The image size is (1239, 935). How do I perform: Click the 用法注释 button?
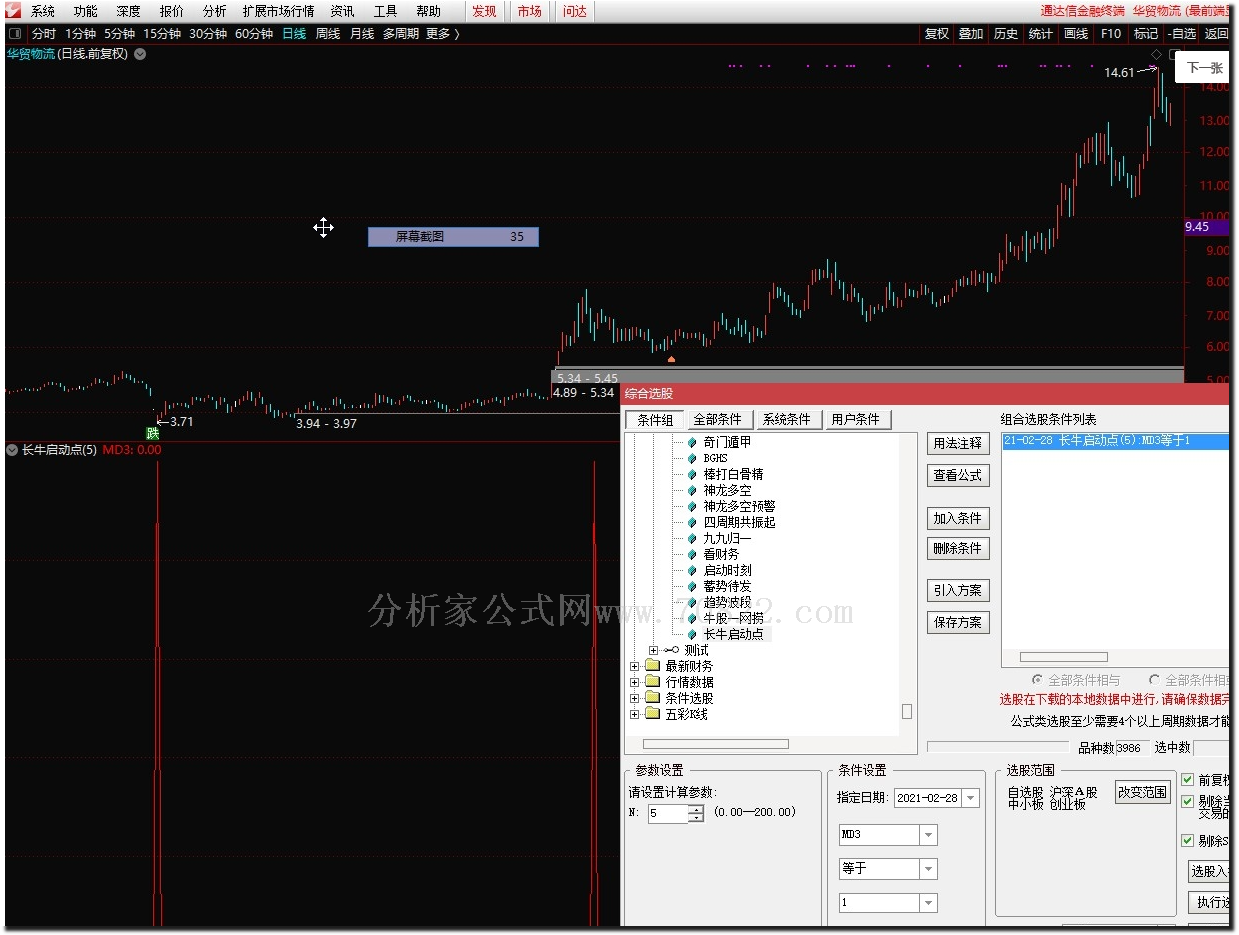tap(958, 443)
